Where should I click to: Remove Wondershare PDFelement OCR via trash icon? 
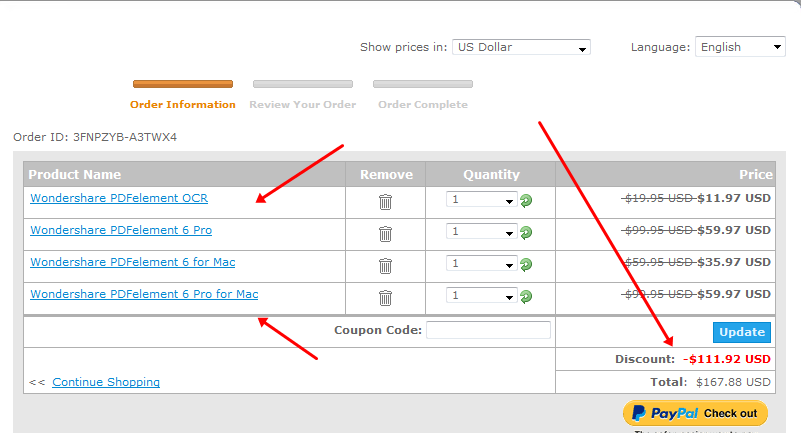point(385,202)
